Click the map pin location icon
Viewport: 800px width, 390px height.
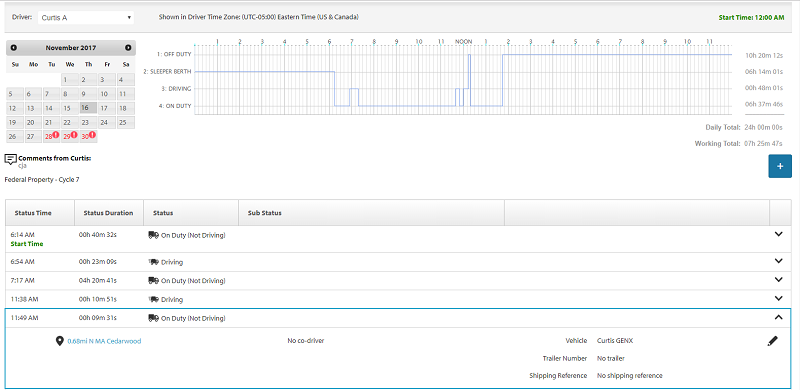coord(60,341)
